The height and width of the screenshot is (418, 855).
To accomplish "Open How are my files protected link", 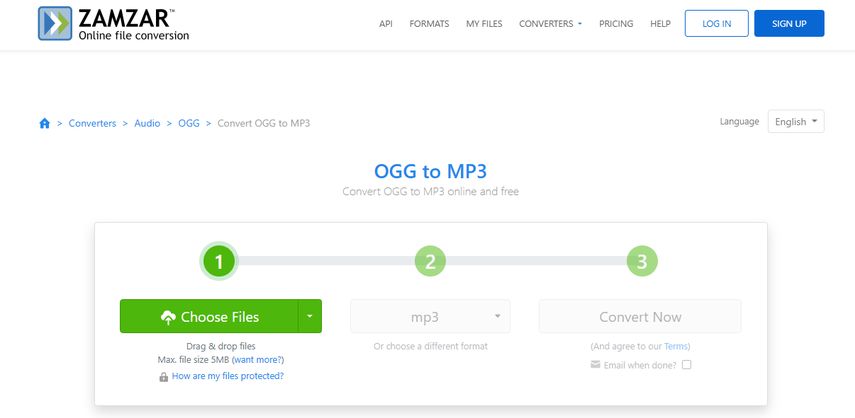I will (x=228, y=376).
